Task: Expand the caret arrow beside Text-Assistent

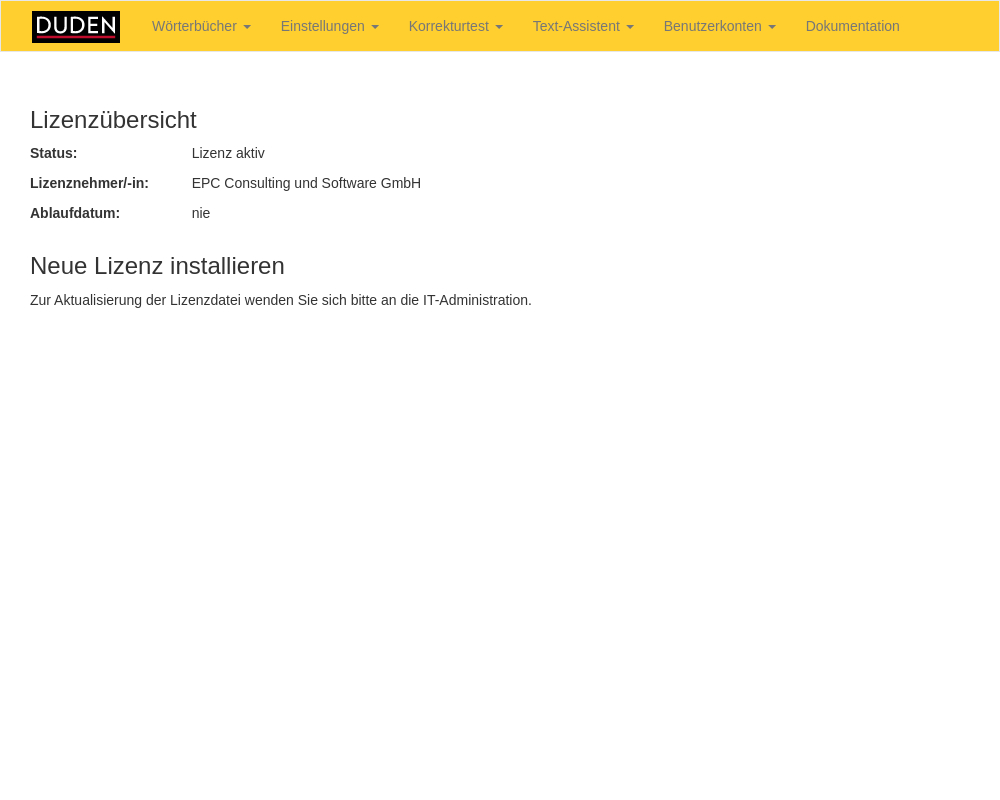Action: coord(630,28)
